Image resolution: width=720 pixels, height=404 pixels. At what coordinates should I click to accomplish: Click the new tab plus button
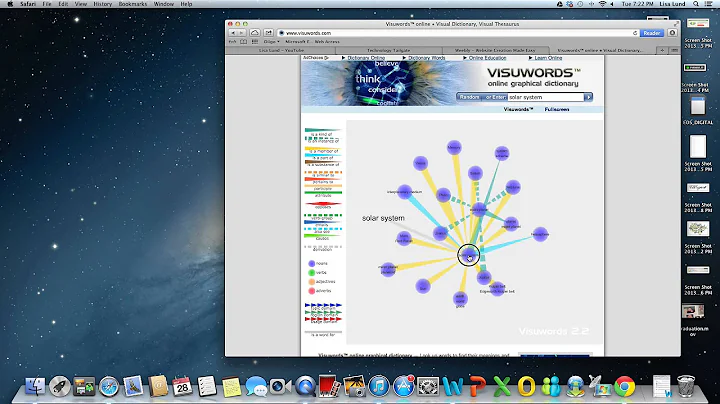coord(662,50)
